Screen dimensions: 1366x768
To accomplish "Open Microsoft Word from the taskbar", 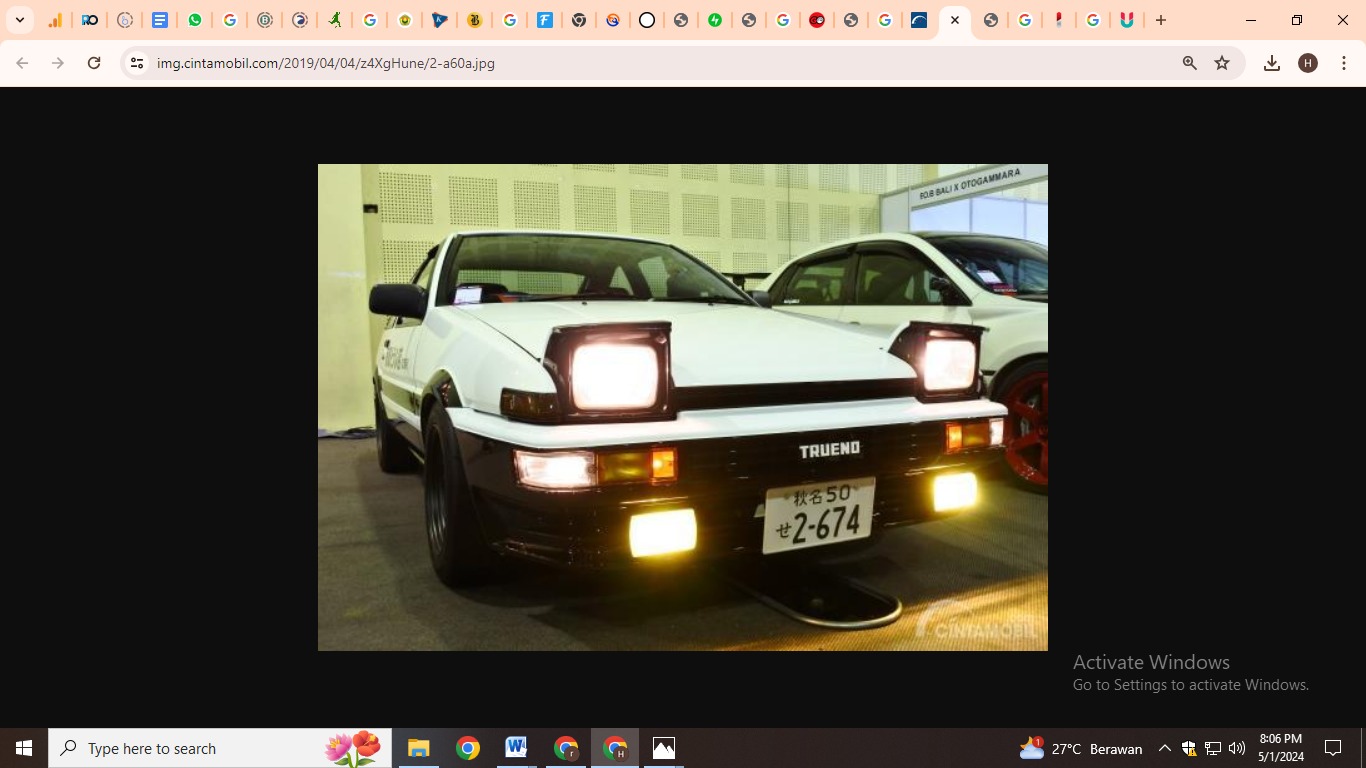I will coord(516,748).
